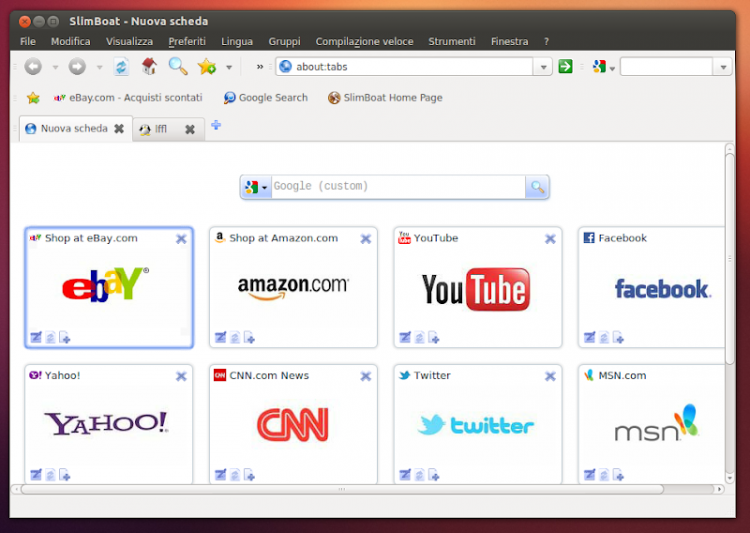Open the favorites star dropdown arrow
The image size is (750, 533).
[229, 67]
